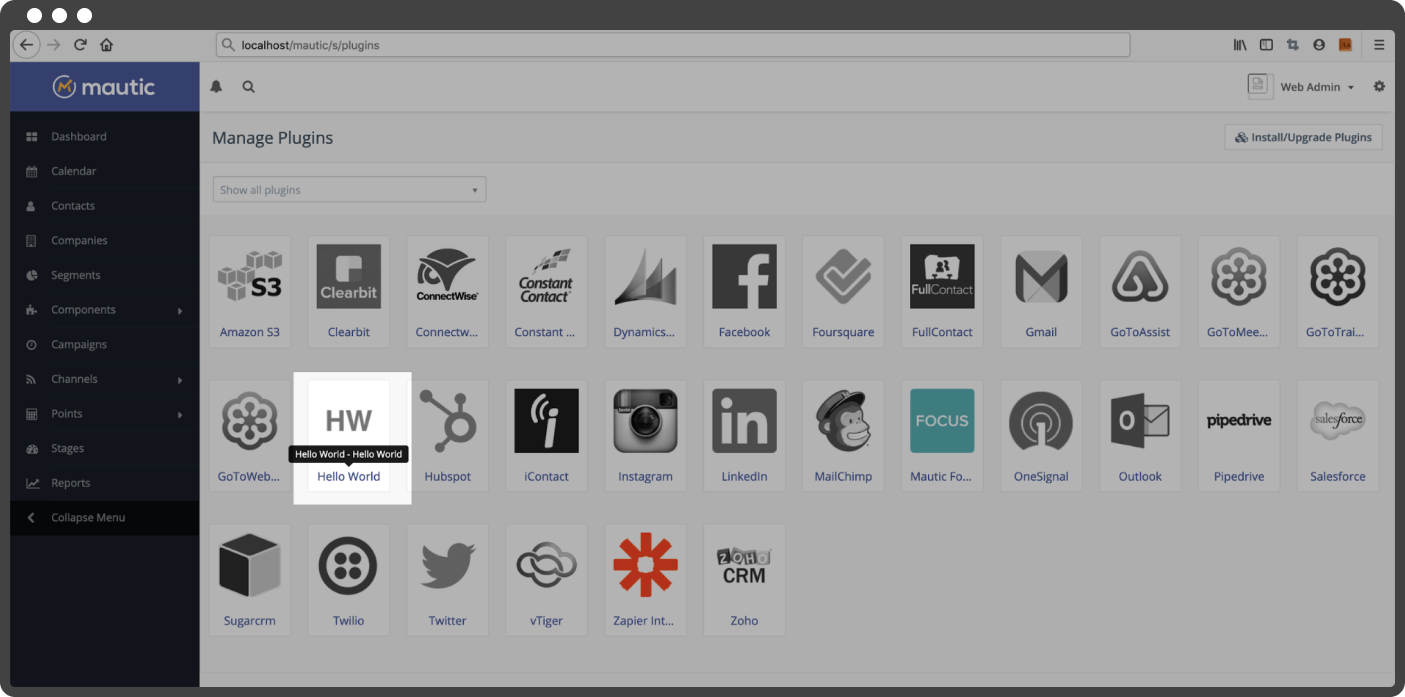Image resolution: width=1405 pixels, height=697 pixels.
Task: Open the Hubspot plugin card
Action: click(x=448, y=435)
